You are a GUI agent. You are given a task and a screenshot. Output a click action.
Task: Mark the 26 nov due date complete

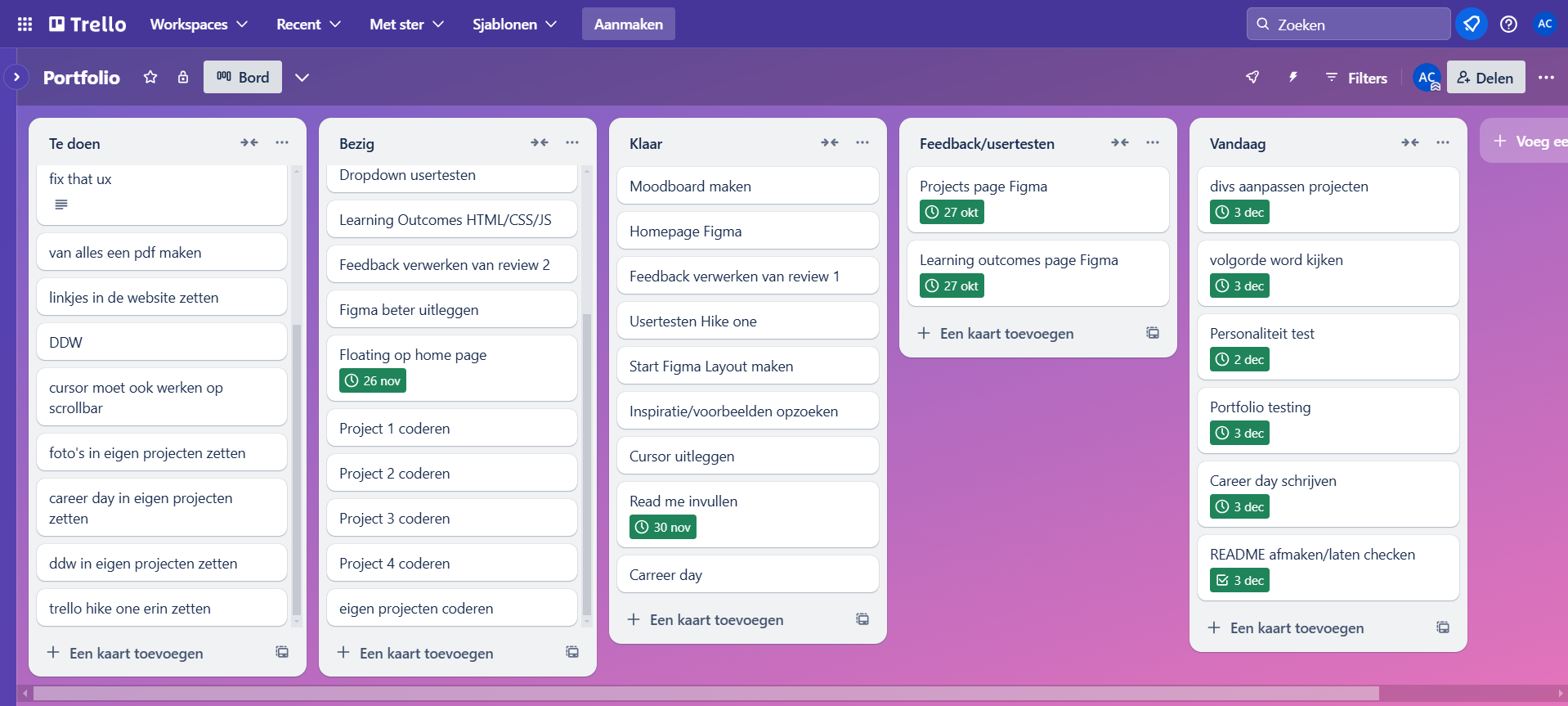pyautogui.click(x=373, y=380)
